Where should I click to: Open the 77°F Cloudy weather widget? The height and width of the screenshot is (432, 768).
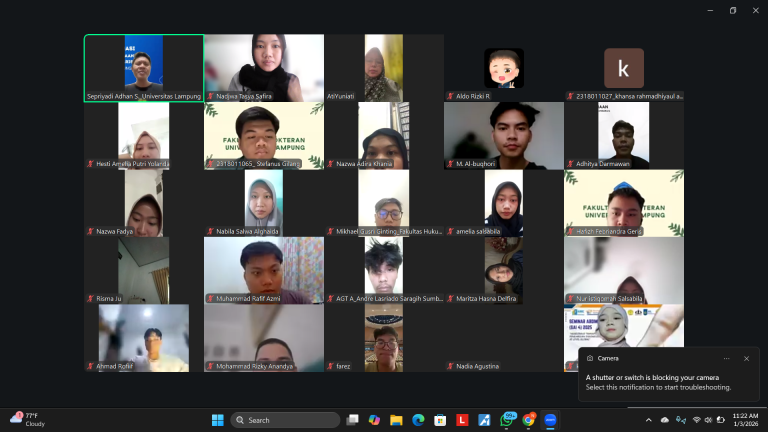point(27,420)
